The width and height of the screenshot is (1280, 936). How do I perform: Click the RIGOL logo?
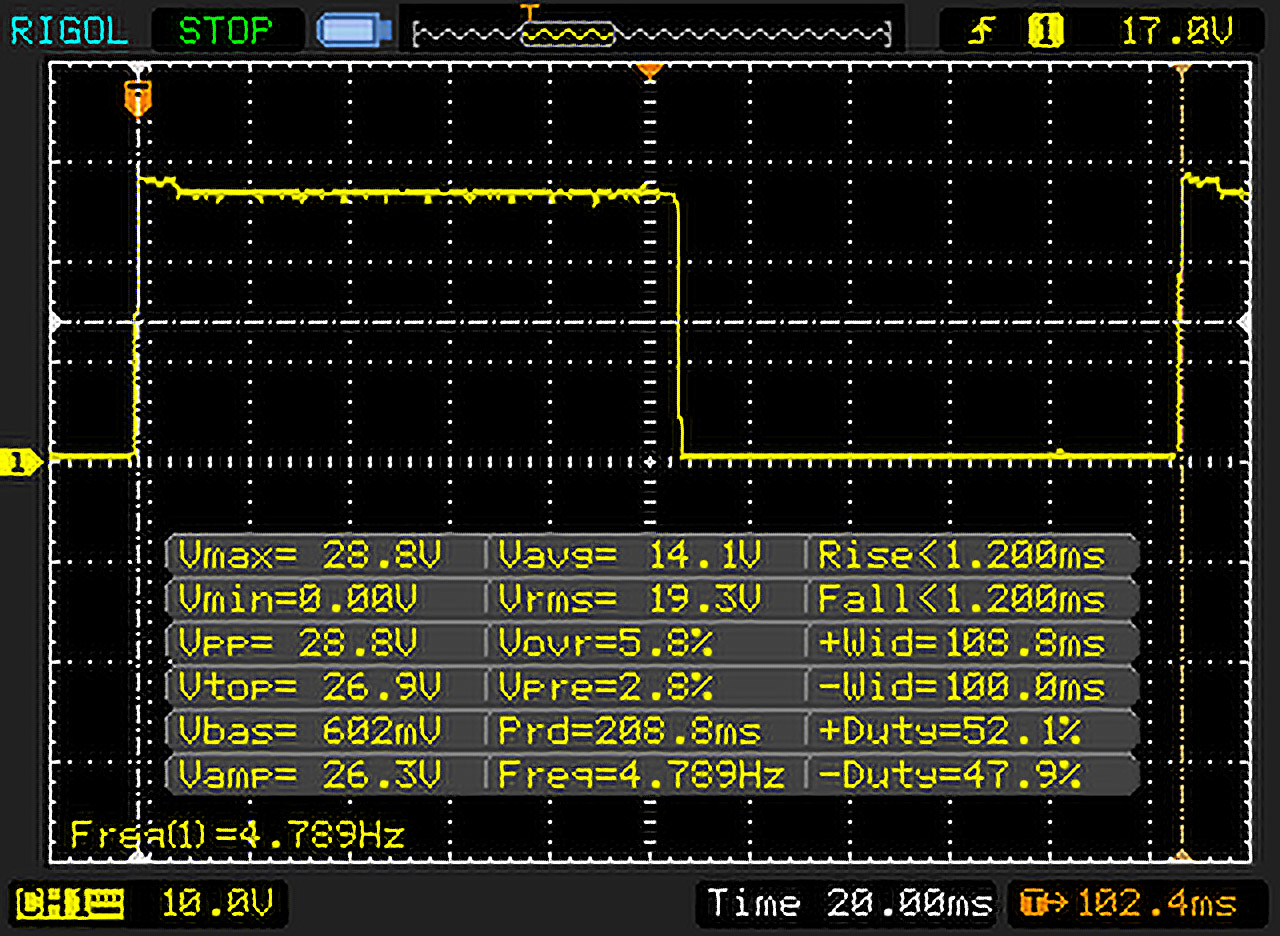pyautogui.click(x=69, y=31)
